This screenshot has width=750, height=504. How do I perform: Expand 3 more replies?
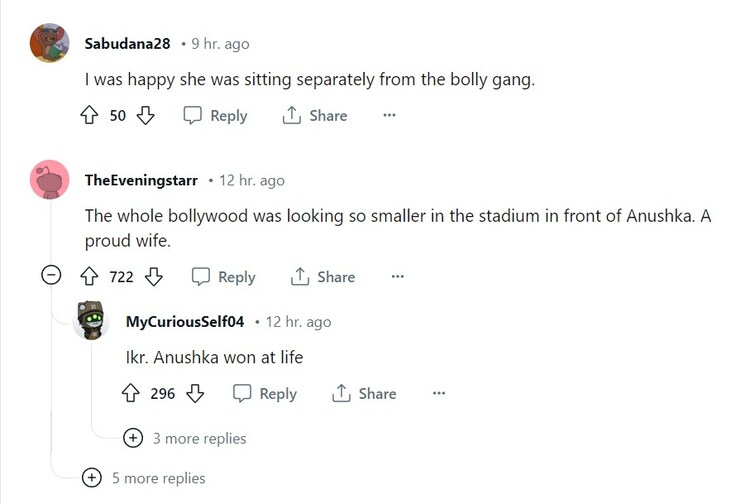133,438
